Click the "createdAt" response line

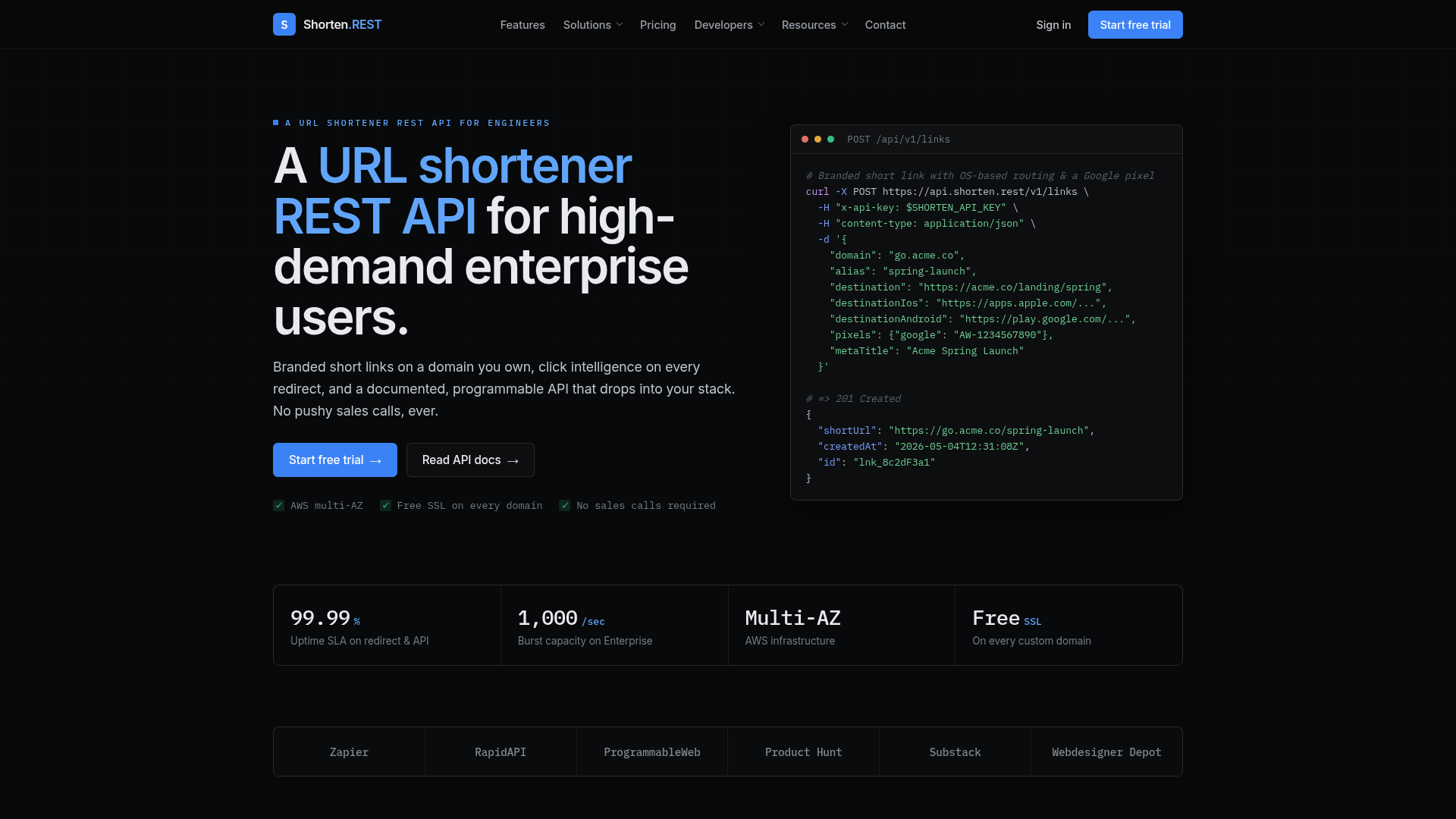(924, 447)
